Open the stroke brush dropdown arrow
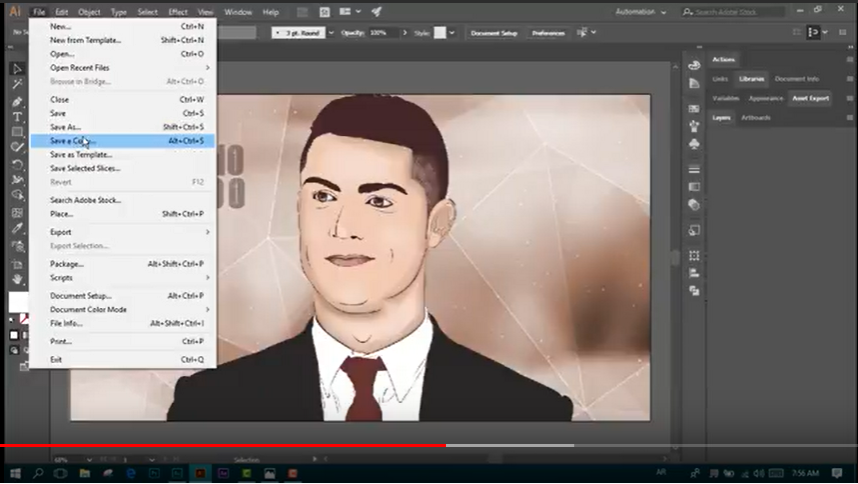The image size is (858, 484). [331, 33]
